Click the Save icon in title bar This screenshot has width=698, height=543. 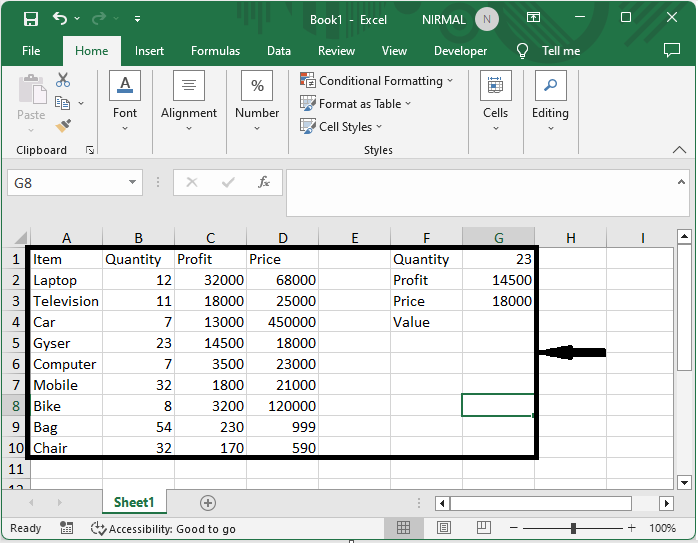click(x=30, y=19)
